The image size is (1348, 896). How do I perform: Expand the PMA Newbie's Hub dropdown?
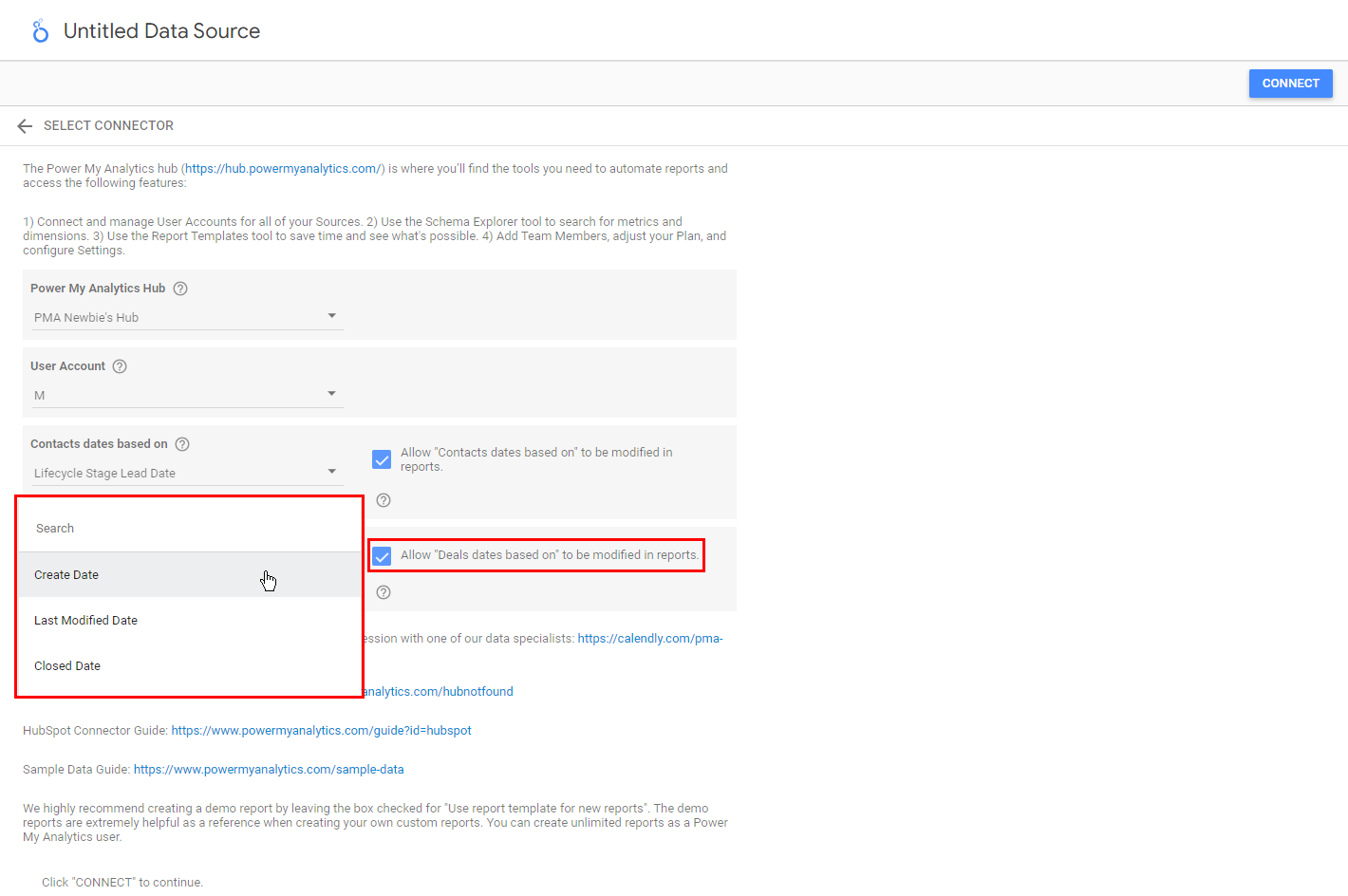[x=187, y=317]
